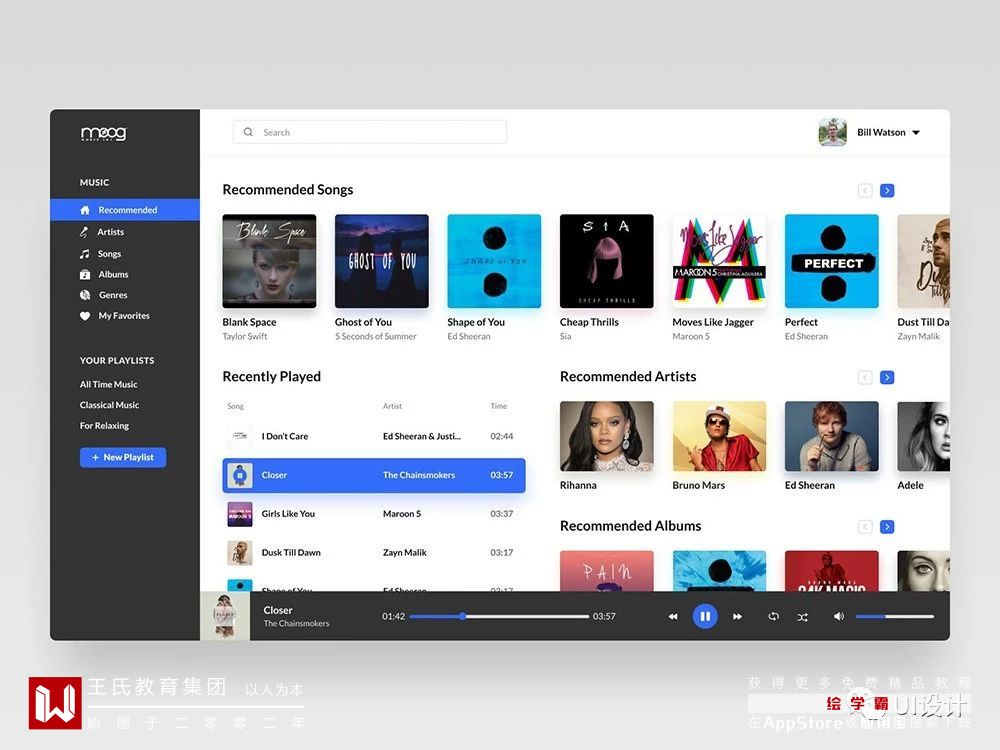Open the My Favorites menu item

click(x=125, y=316)
